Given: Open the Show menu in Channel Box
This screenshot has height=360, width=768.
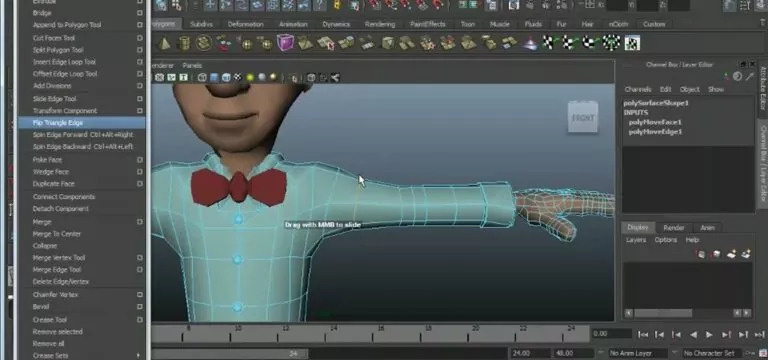Looking at the screenshot, I should [716, 89].
